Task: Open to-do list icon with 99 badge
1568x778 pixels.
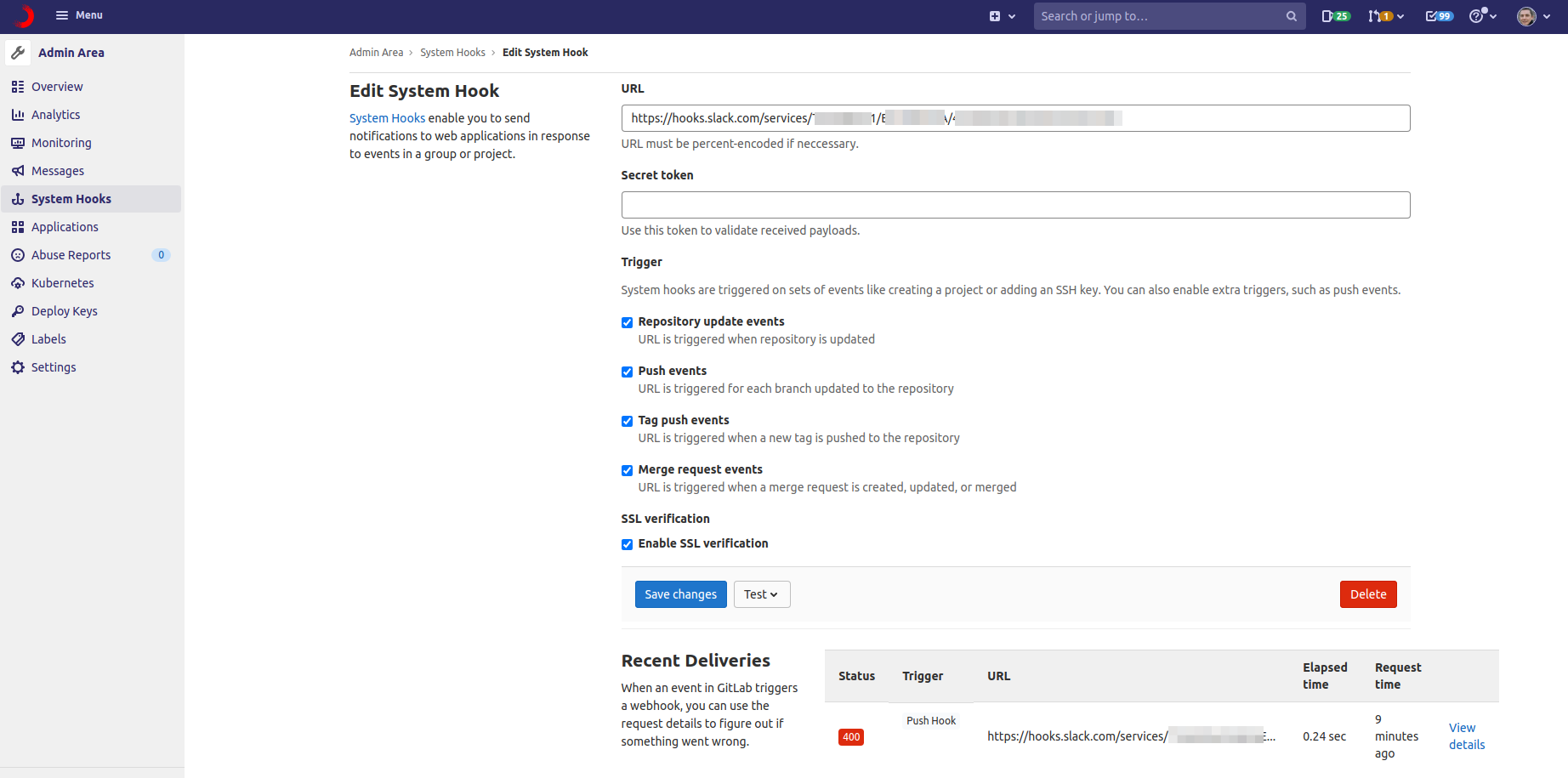Action: [1440, 16]
